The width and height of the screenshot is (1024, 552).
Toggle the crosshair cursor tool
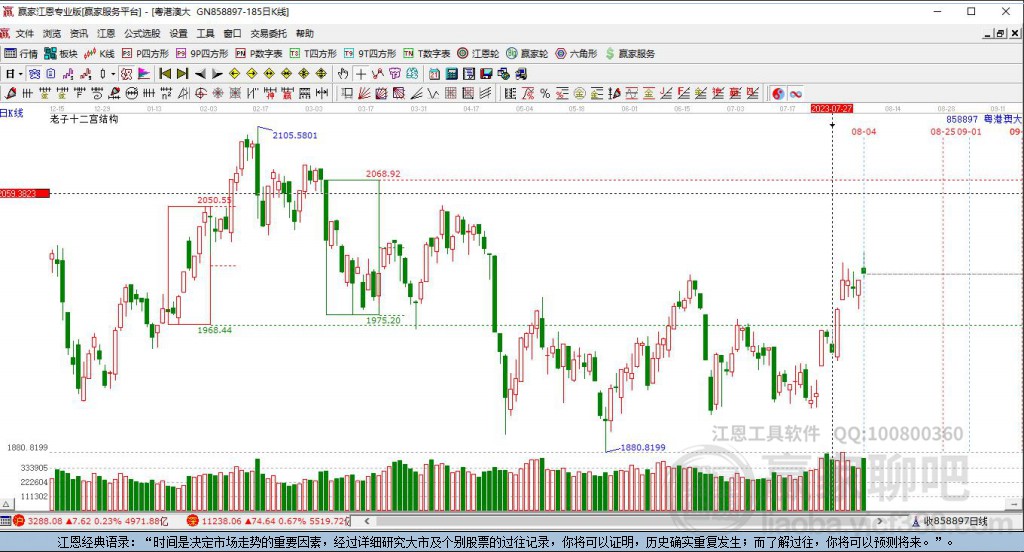pyautogui.click(x=360, y=74)
